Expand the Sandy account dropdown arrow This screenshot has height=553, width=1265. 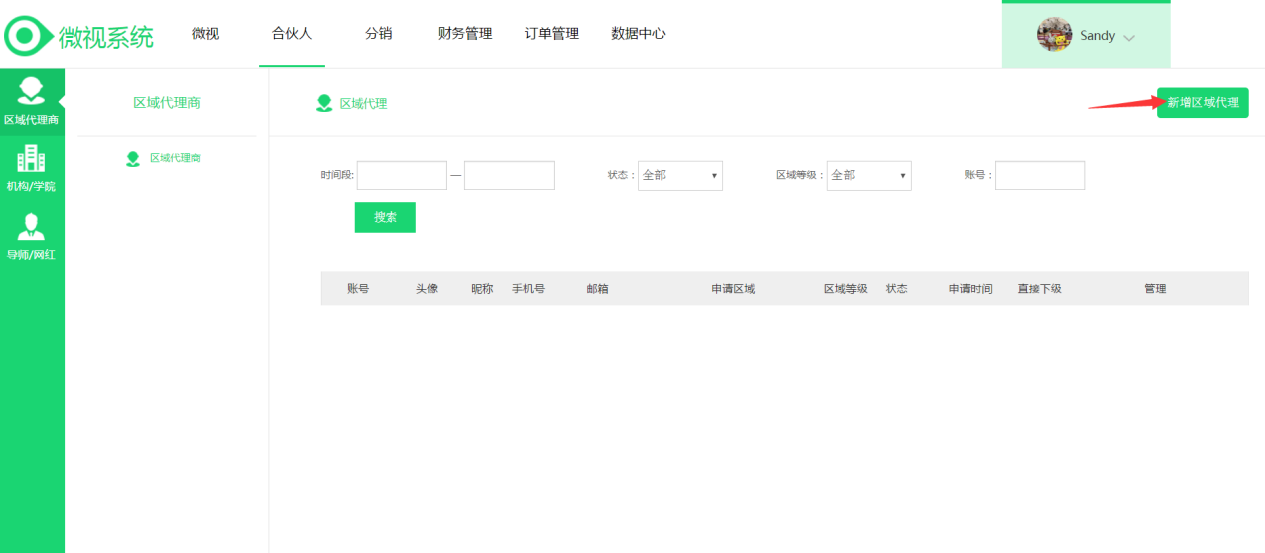pos(1129,38)
